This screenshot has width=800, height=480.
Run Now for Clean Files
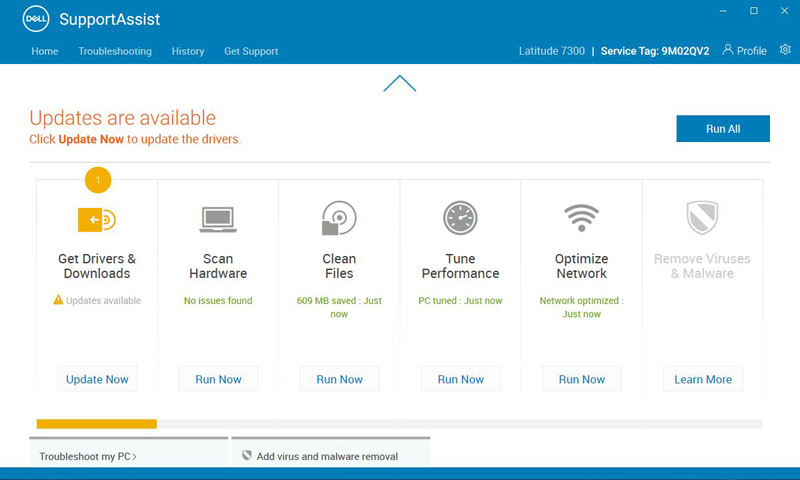[x=339, y=379]
